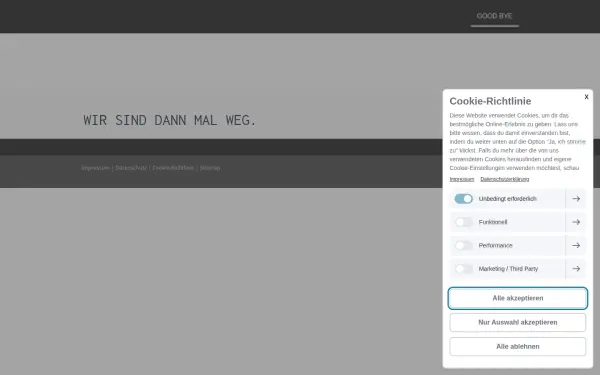Open the footer Cookie-Richtlinie link
The image size is (600, 375).
(x=173, y=168)
